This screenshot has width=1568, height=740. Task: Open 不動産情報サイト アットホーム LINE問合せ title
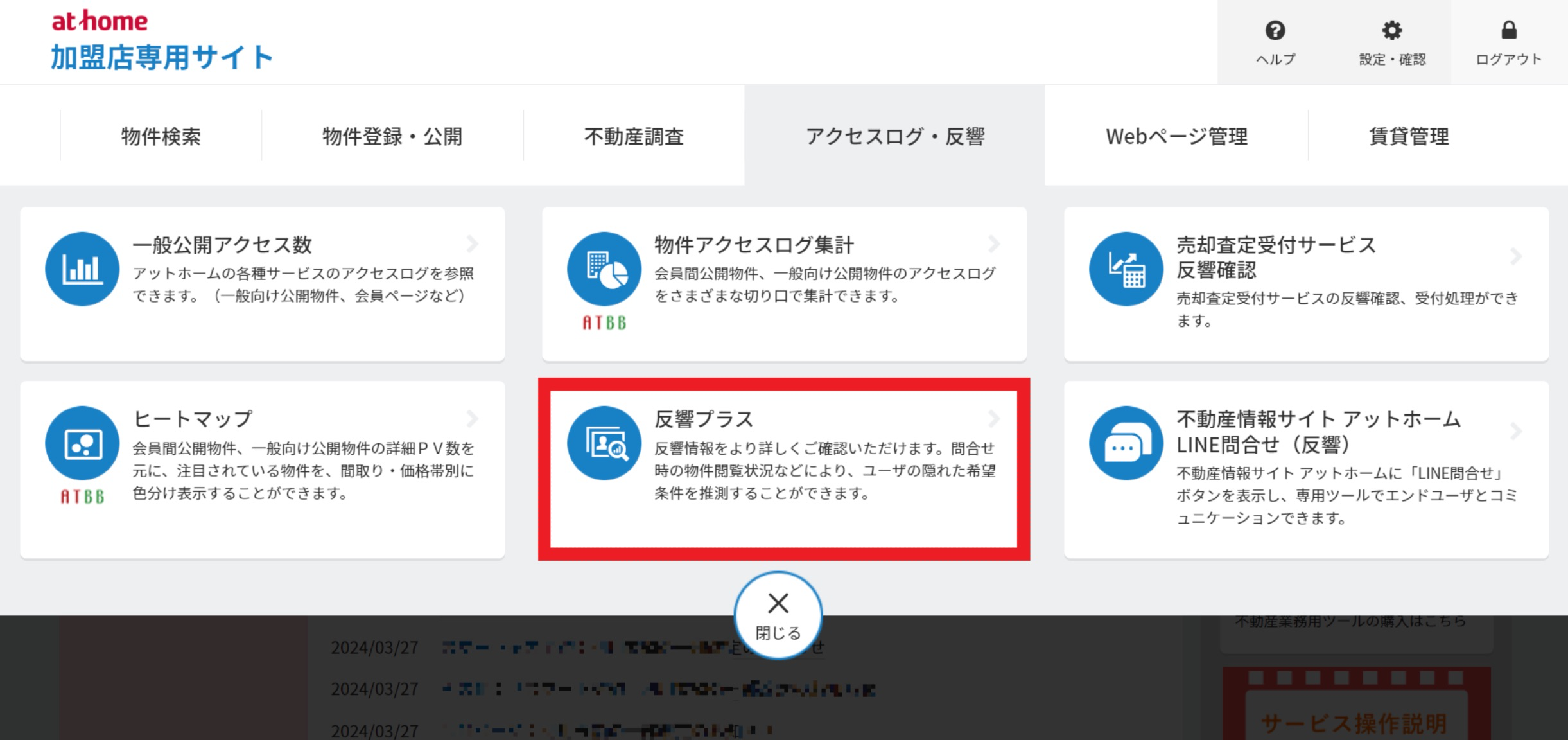[x=1318, y=432]
